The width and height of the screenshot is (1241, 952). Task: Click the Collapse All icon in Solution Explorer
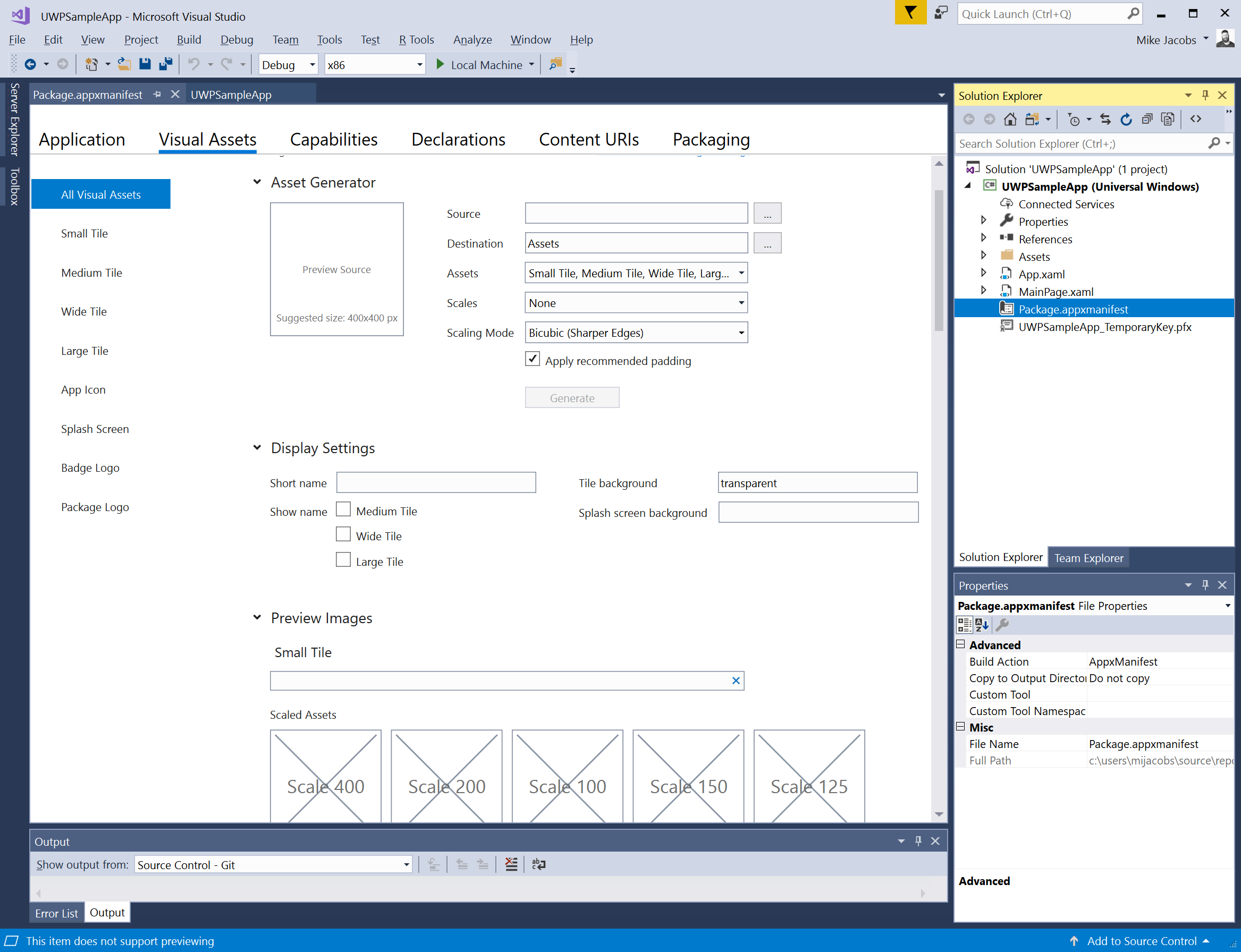click(x=1146, y=119)
